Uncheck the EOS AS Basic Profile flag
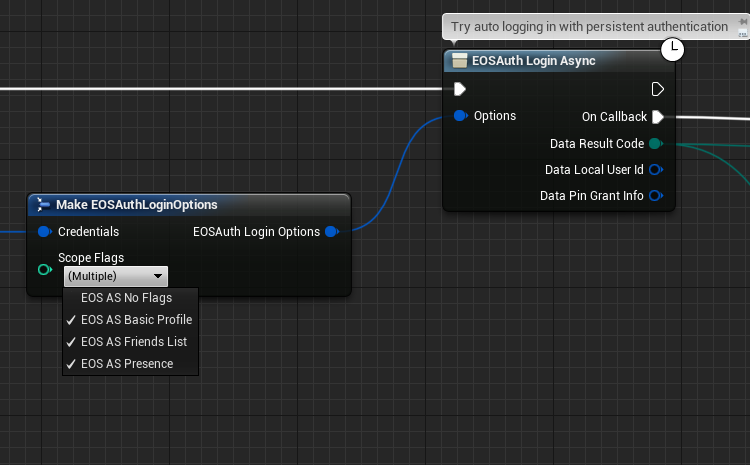 pos(135,320)
